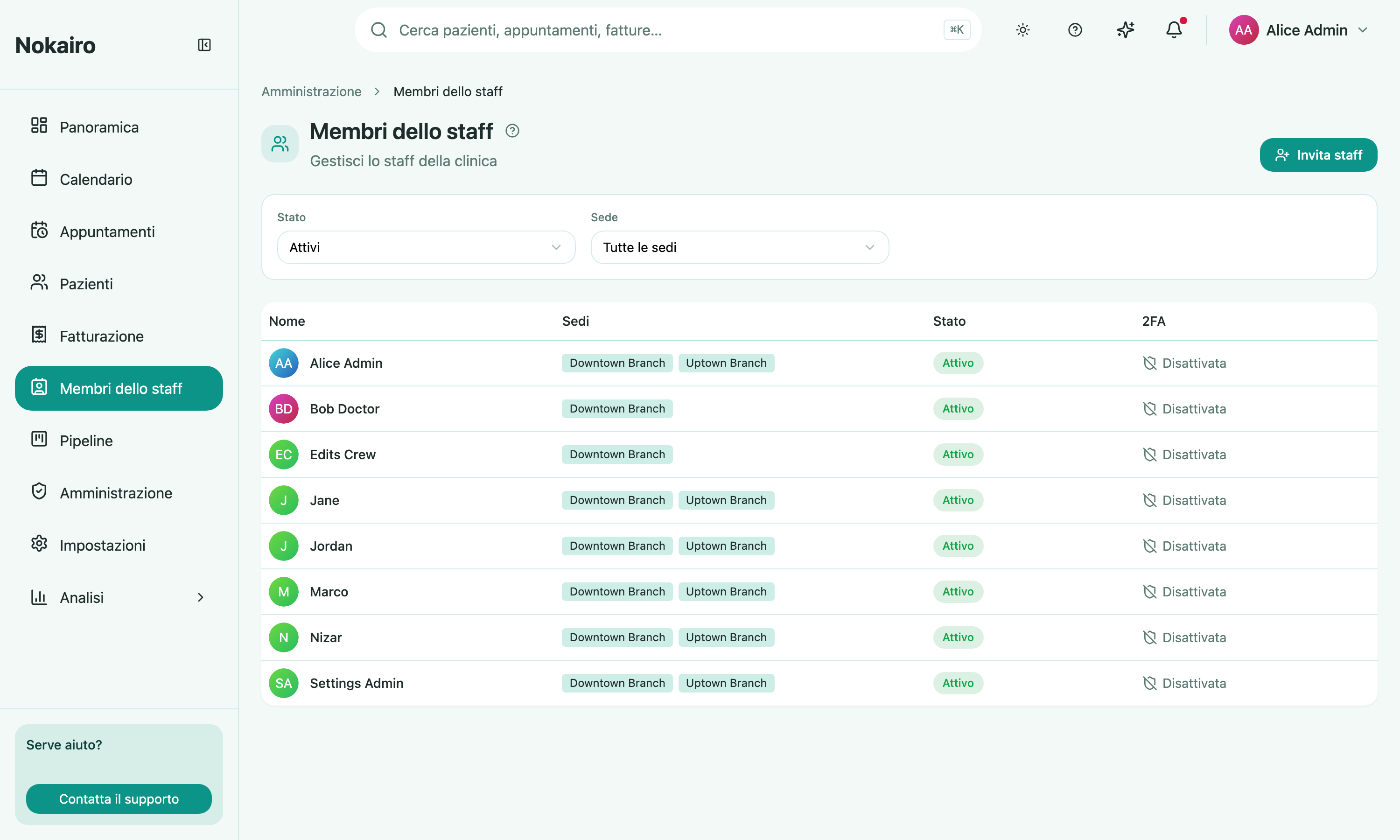Click the staff group icon beside page title
The width and height of the screenshot is (1400, 840).
tap(280, 144)
